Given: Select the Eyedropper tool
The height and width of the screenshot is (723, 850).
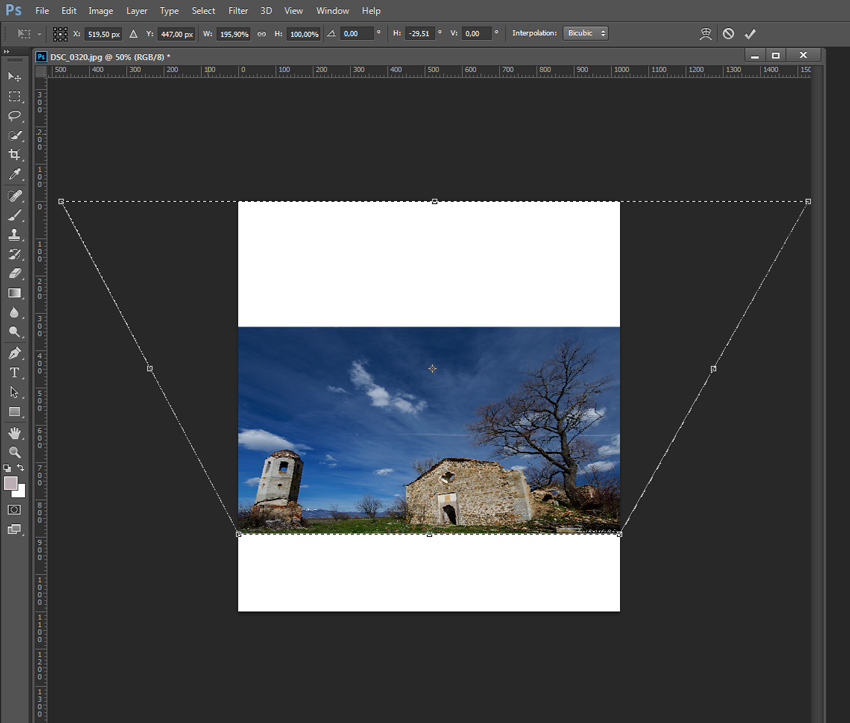Looking at the screenshot, I should (x=14, y=175).
